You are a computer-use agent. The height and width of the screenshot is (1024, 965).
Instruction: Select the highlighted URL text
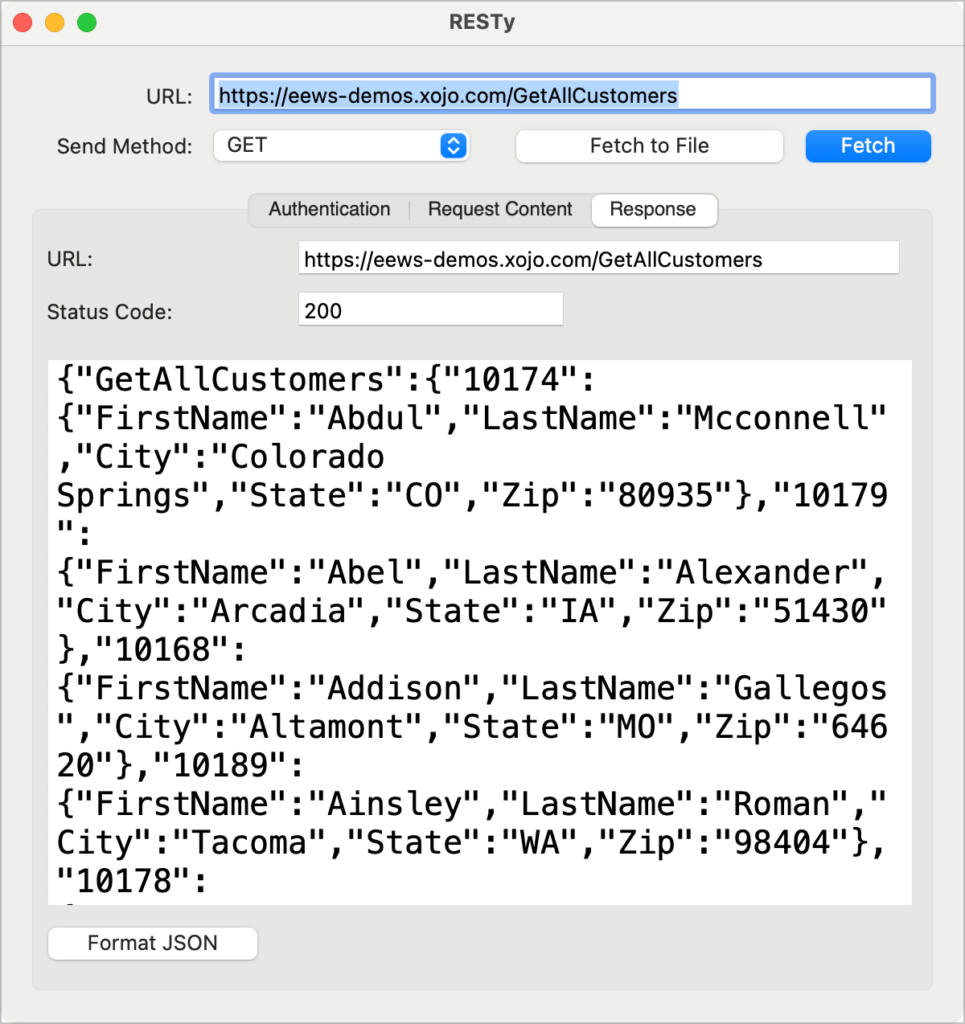[446, 95]
